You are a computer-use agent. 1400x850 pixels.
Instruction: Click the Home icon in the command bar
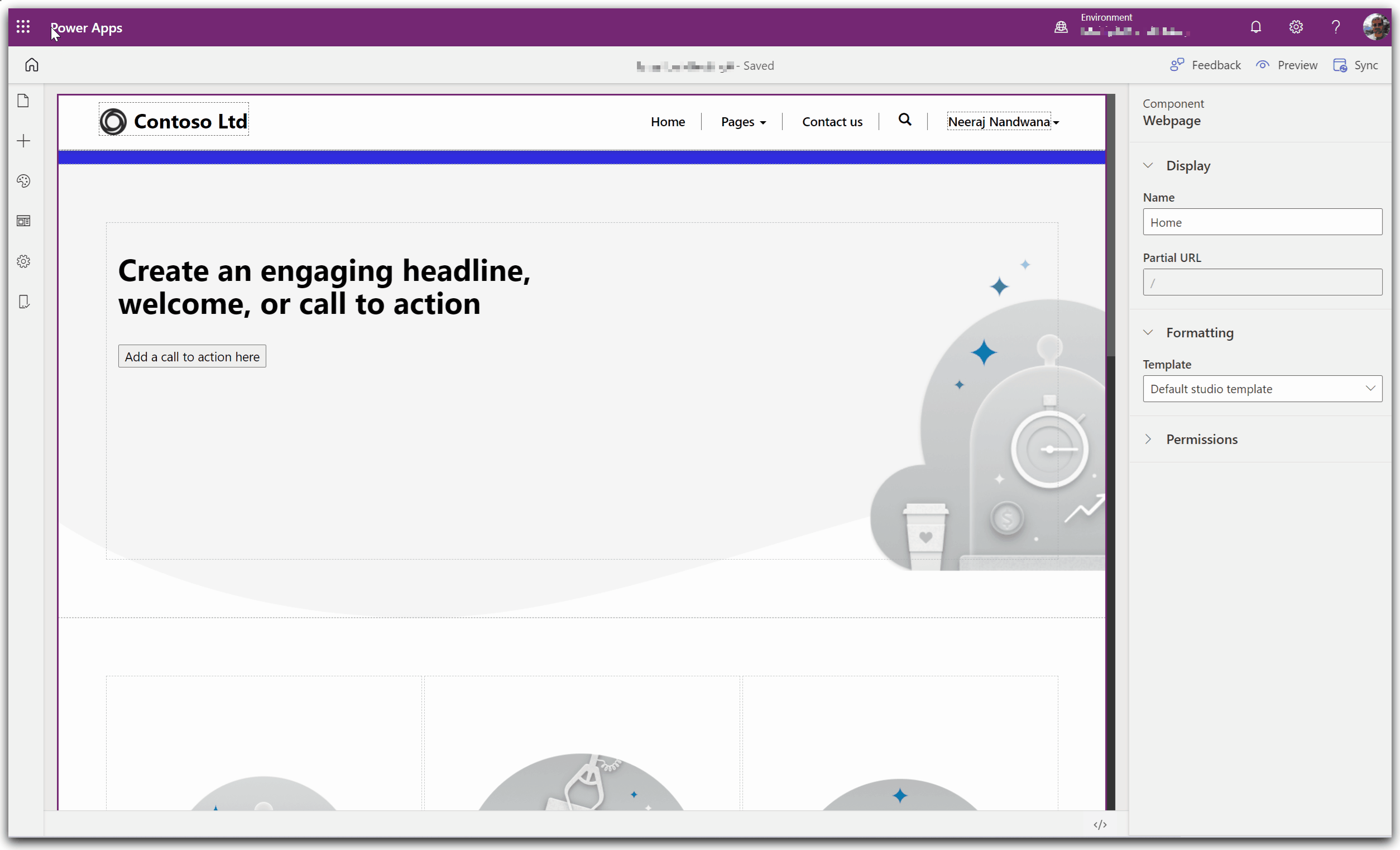tap(32, 65)
